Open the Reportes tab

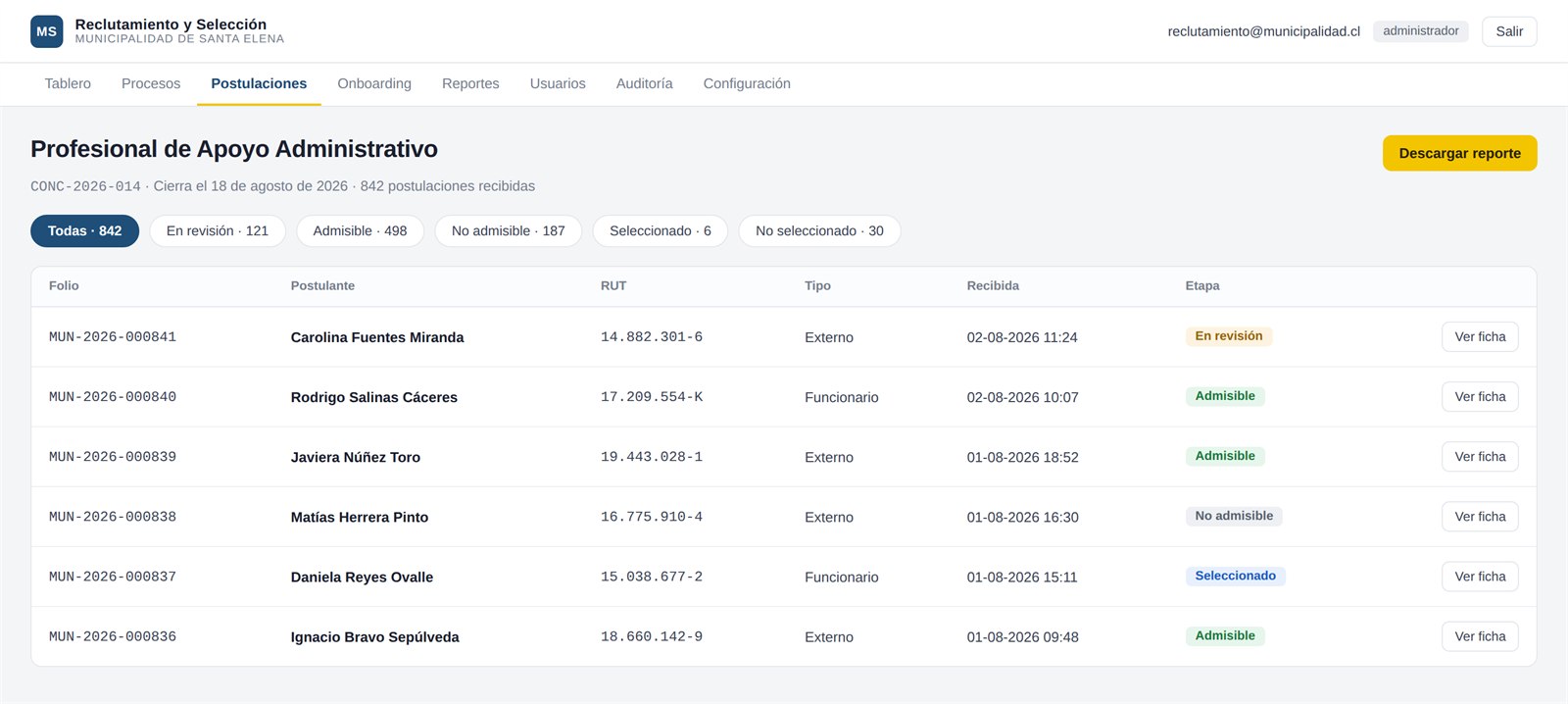click(x=470, y=83)
